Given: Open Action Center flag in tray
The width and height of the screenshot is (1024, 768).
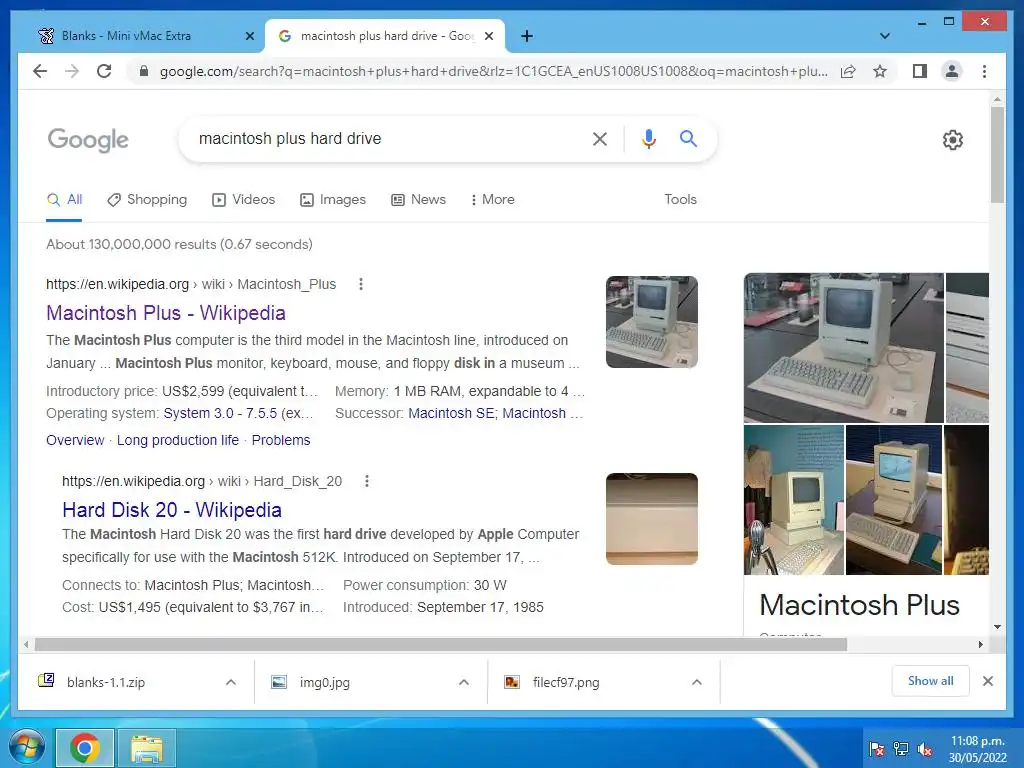Looking at the screenshot, I should coord(877,748).
